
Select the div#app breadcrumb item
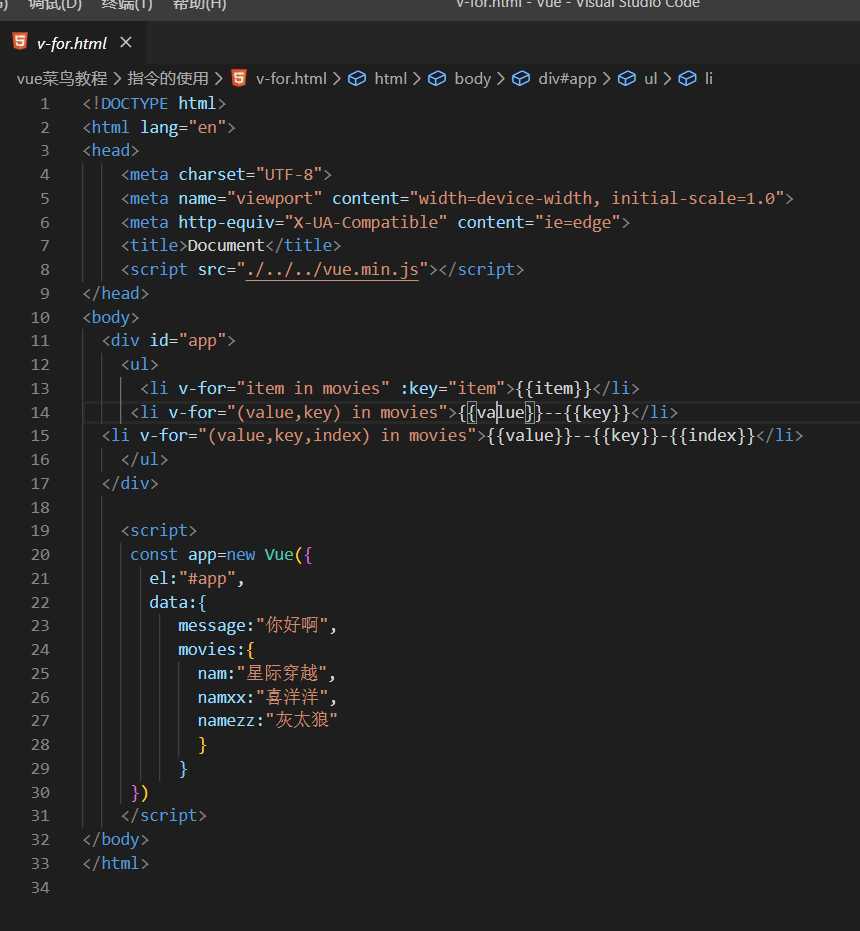tap(567, 78)
